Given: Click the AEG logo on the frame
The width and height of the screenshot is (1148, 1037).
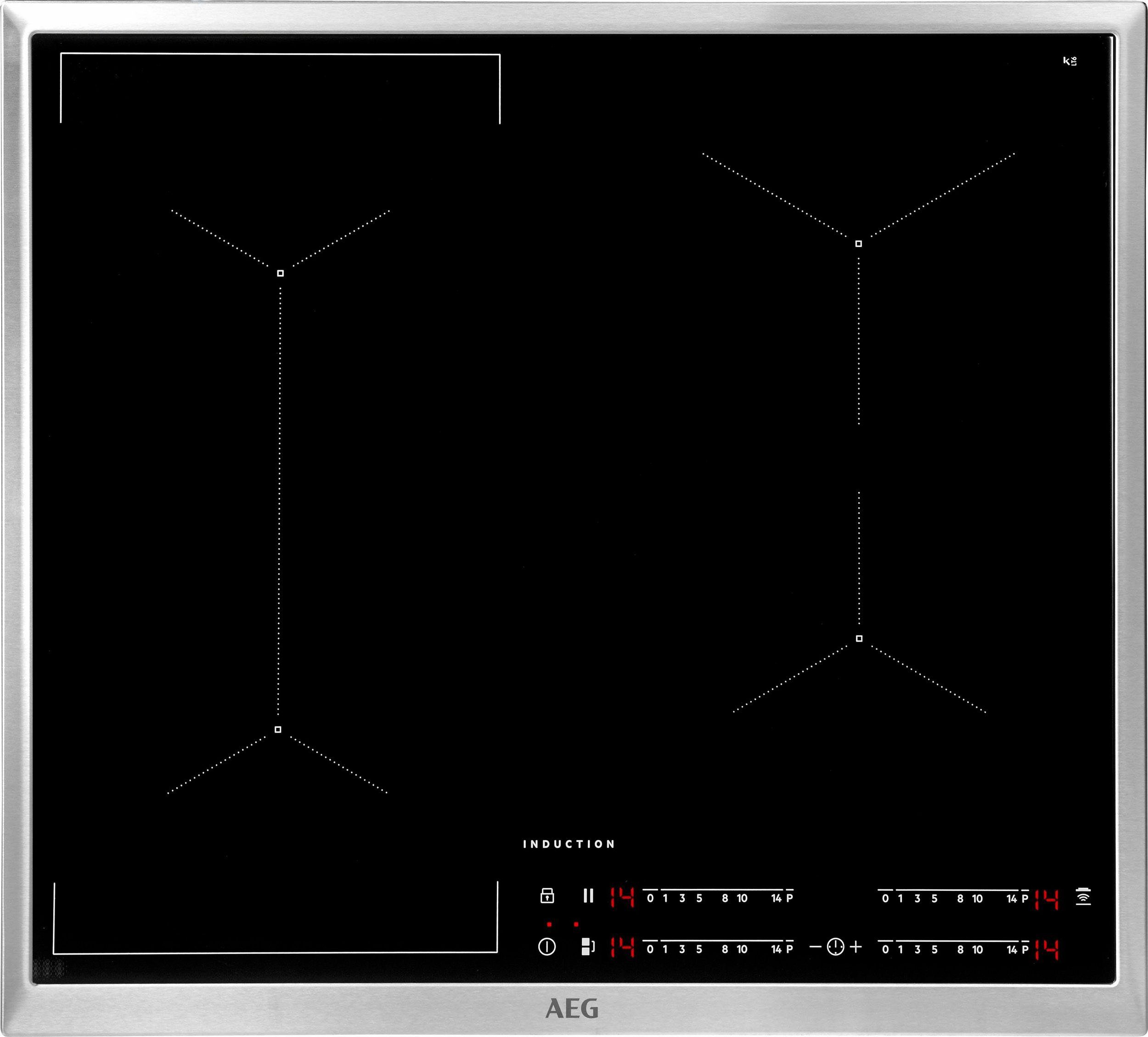Looking at the screenshot, I should click(572, 1009).
